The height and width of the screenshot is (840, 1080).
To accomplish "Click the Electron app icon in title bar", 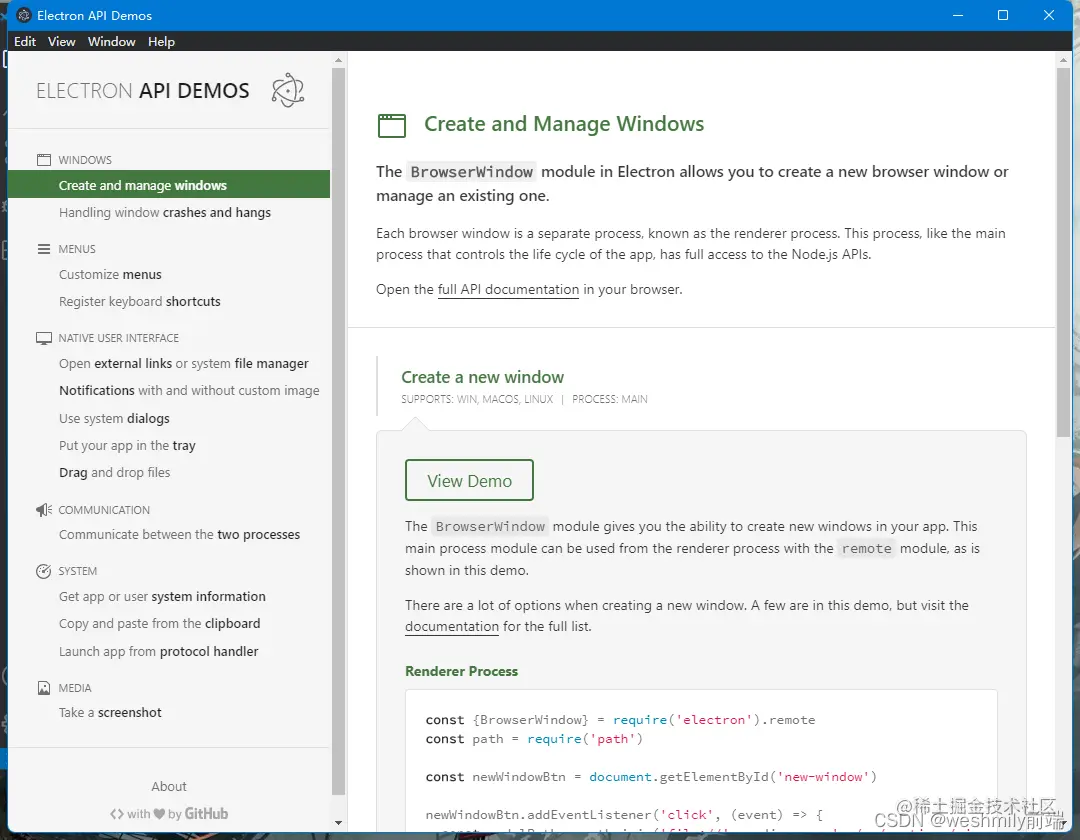I will point(24,15).
